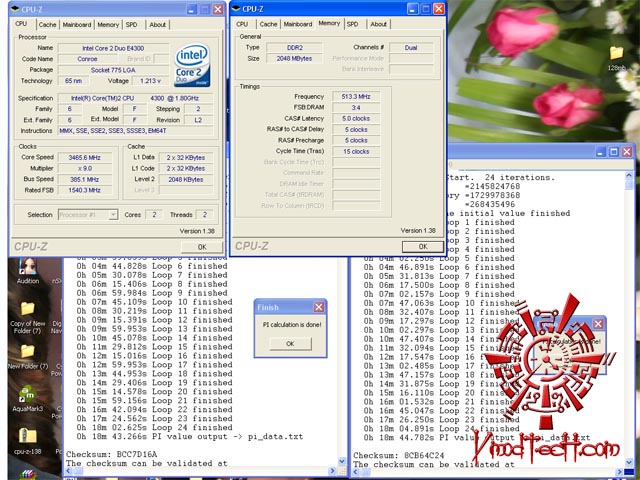Select line 18m 43.266s PI value output

click(190, 436)
